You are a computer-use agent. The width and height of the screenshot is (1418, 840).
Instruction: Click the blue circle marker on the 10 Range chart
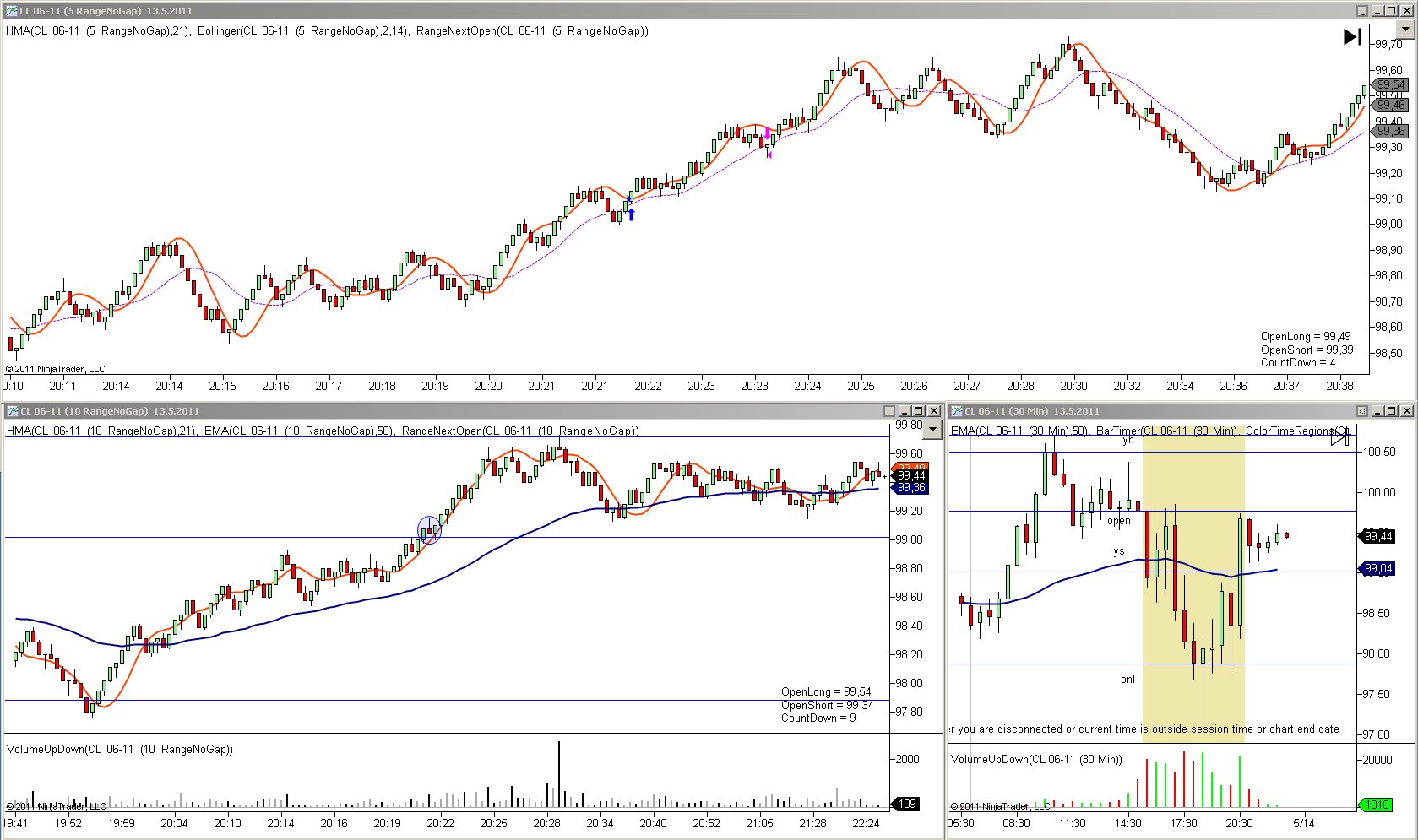click(x=430, y=529)
